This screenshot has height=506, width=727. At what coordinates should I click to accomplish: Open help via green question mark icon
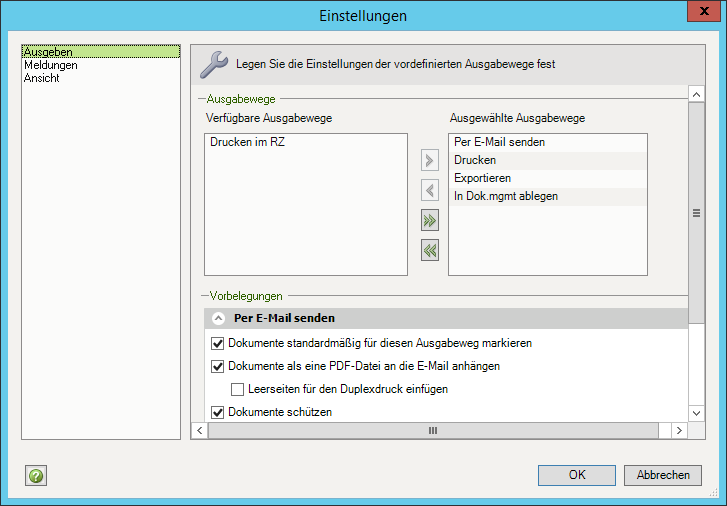[36, 476]
